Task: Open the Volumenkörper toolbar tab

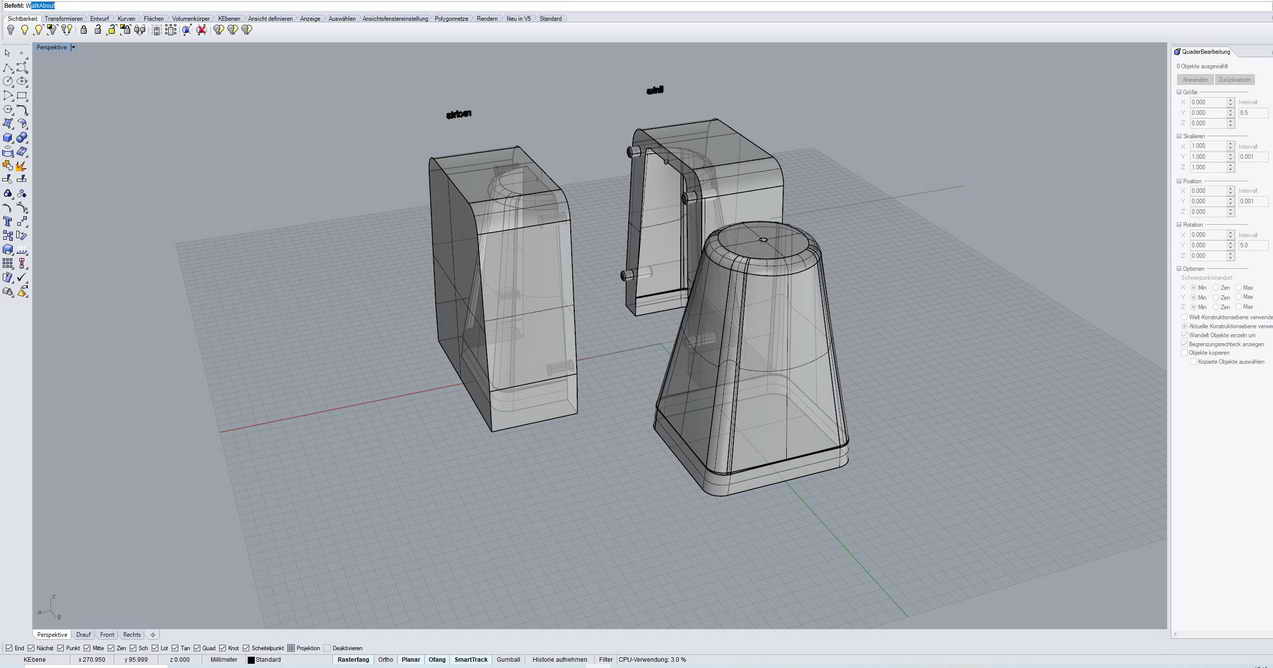Action: [190, 18]
